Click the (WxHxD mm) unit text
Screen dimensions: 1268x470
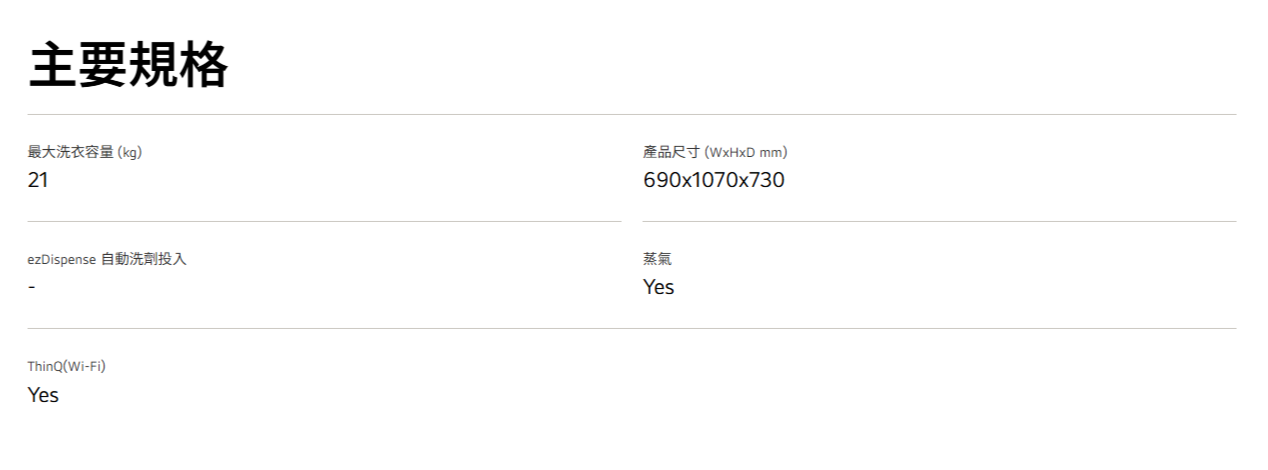746,153
